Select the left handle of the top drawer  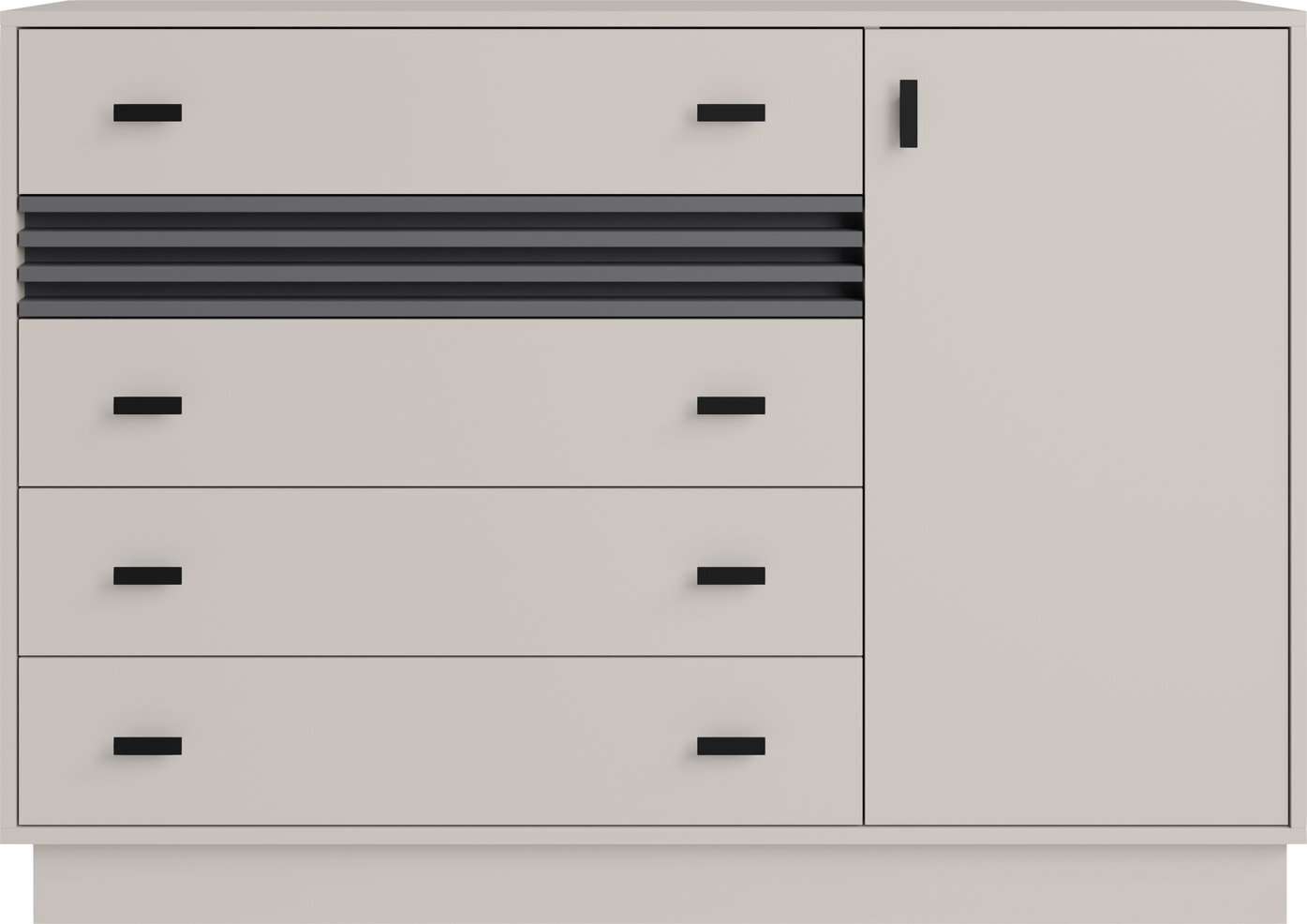click(x=148, y=112)
